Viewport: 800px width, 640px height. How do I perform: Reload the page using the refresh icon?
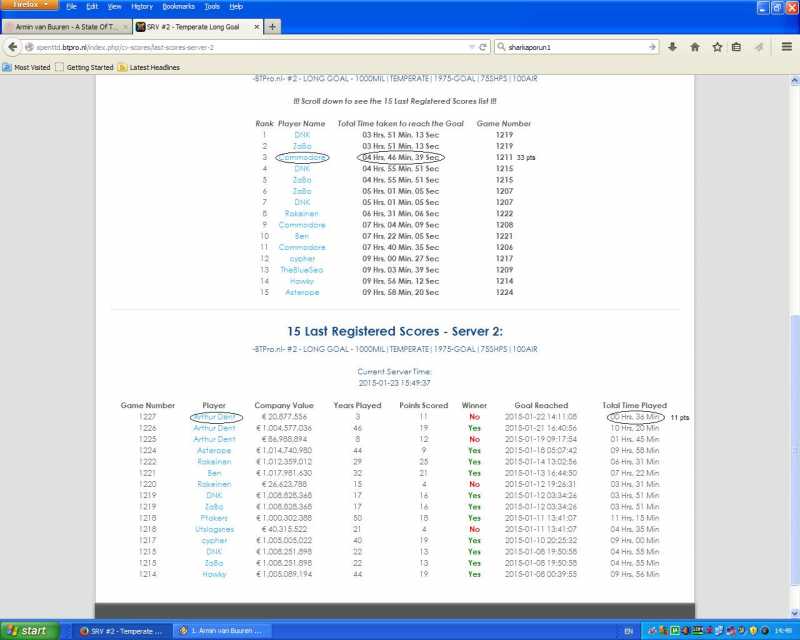click(x=484, y=47)
